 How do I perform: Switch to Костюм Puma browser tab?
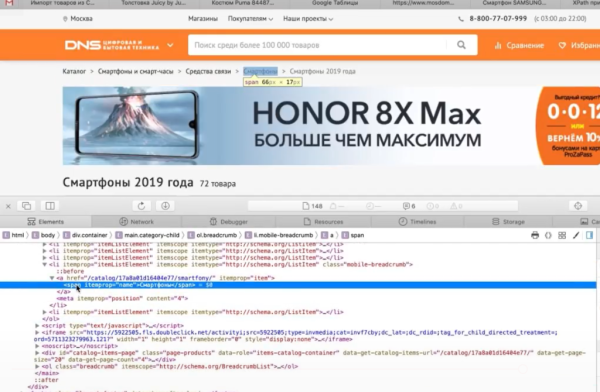[x=243, y=3]
